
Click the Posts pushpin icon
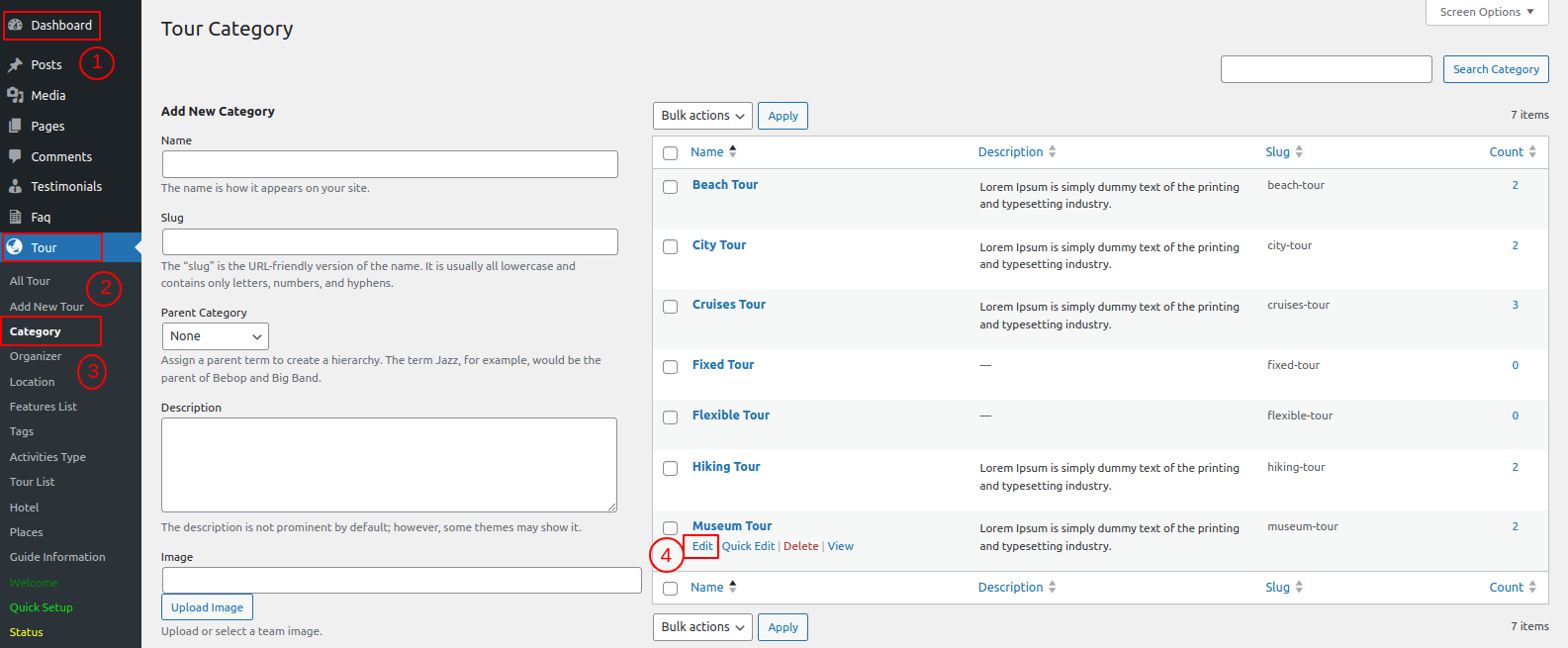(15, 65)
